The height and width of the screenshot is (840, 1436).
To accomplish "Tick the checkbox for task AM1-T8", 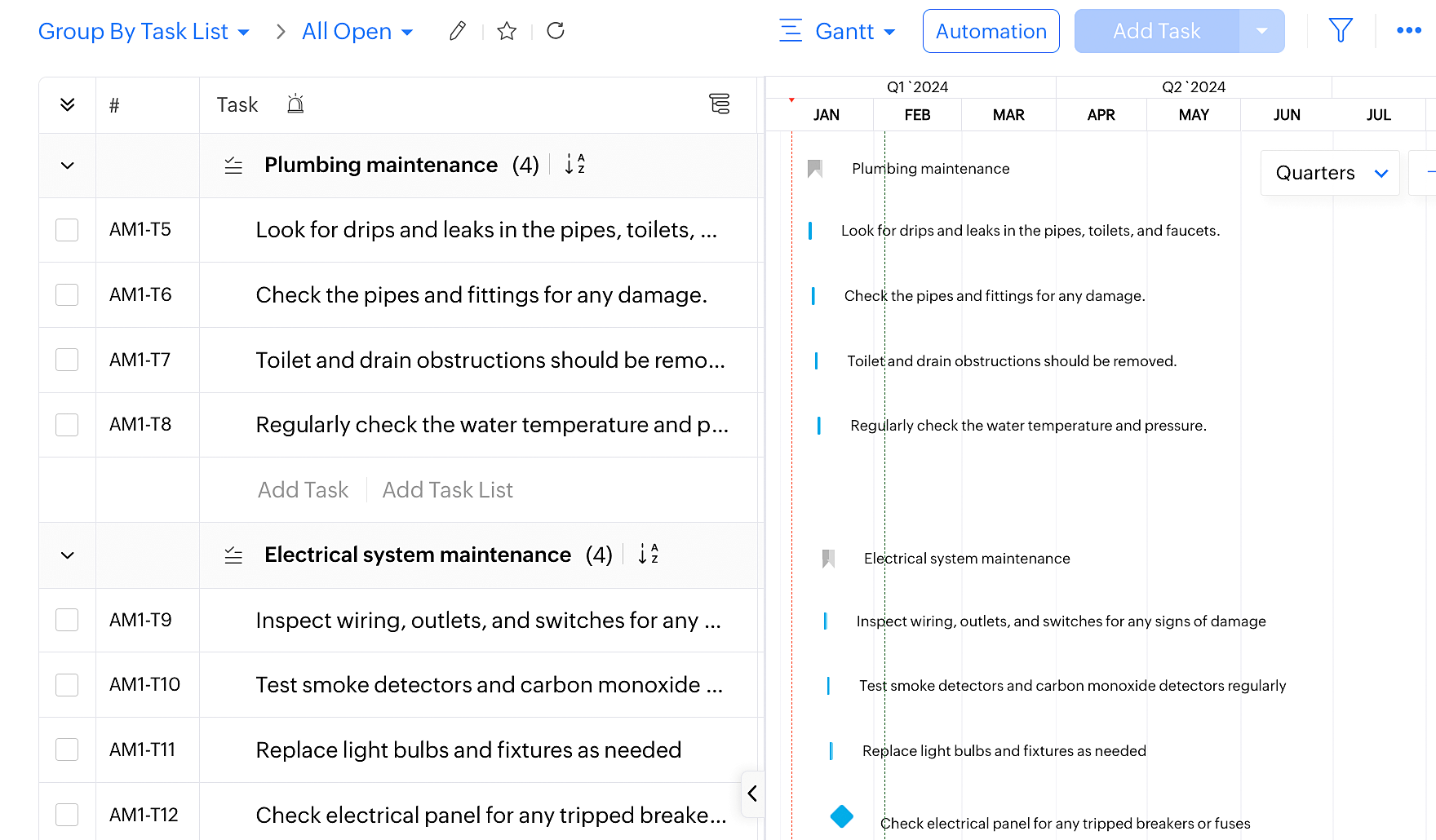I will point(67,425).
